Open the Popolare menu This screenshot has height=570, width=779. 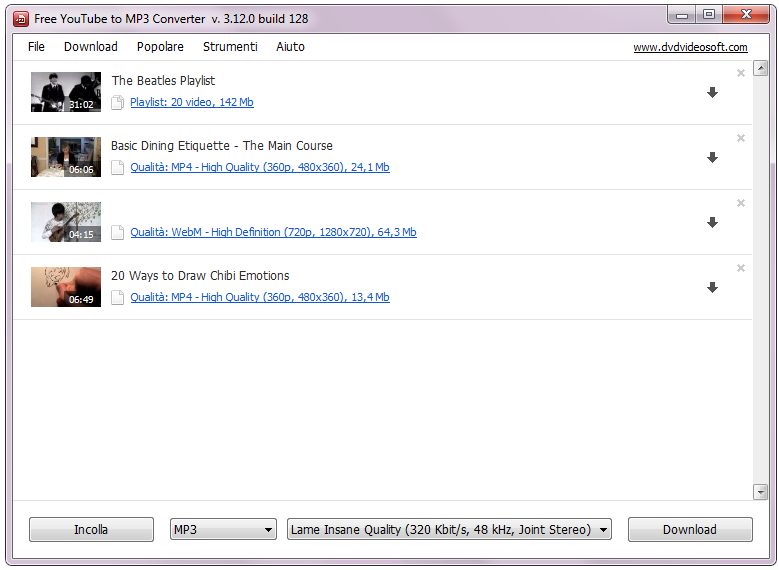tap(160, 47)
